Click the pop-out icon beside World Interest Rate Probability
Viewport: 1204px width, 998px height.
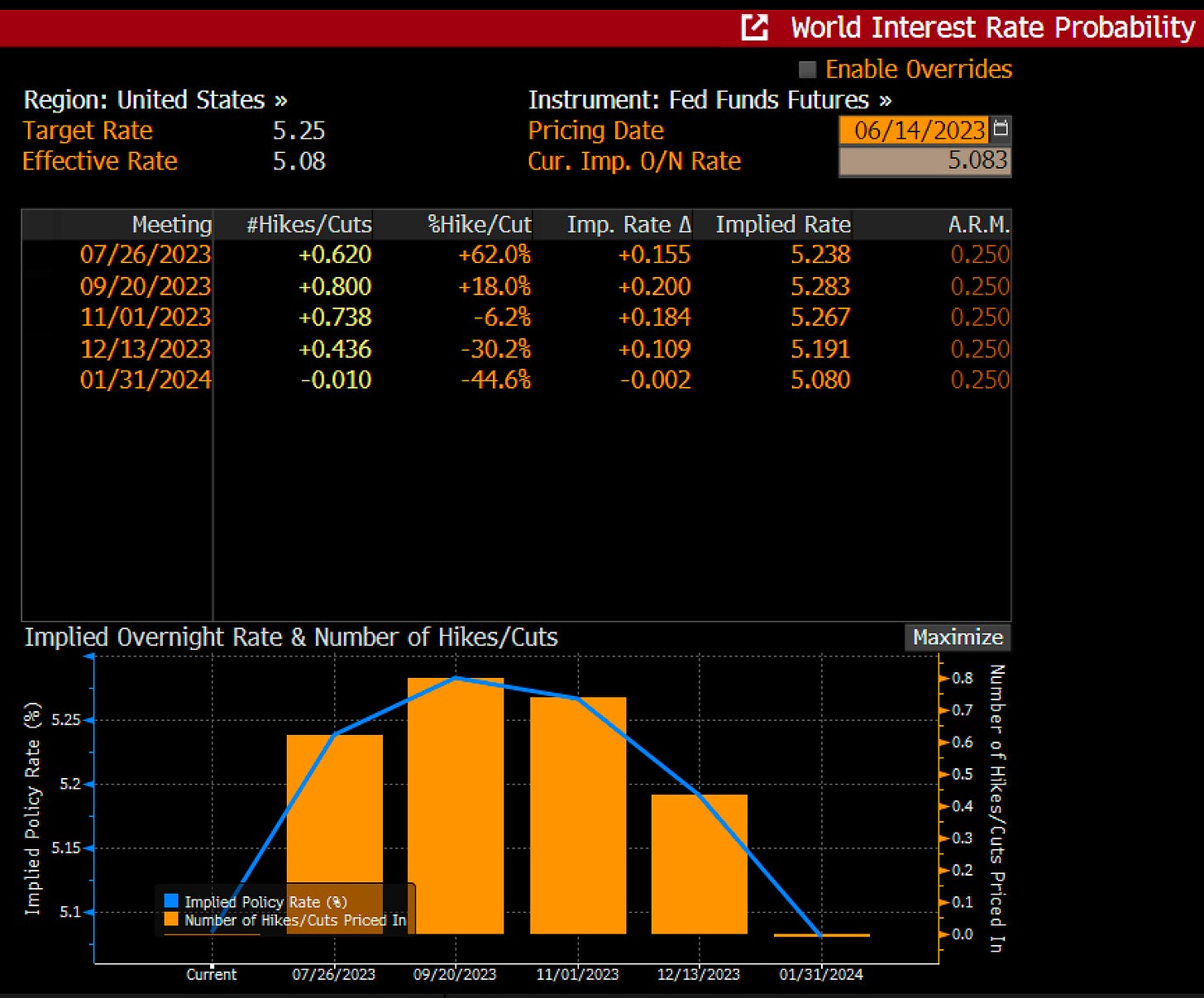pyautogui.click(x=754, y=27)
